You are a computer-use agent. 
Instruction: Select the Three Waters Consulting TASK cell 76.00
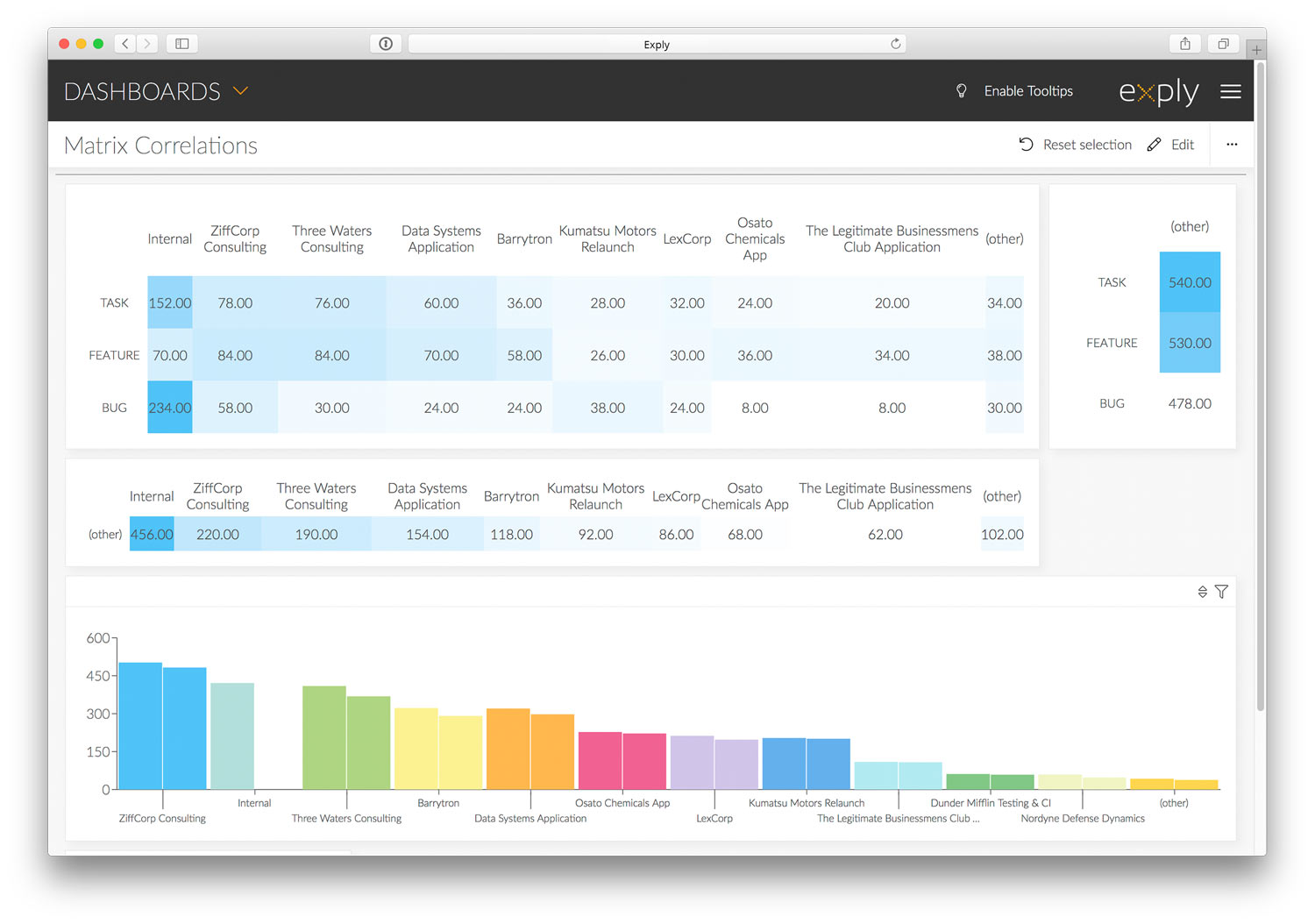[332, 302]
